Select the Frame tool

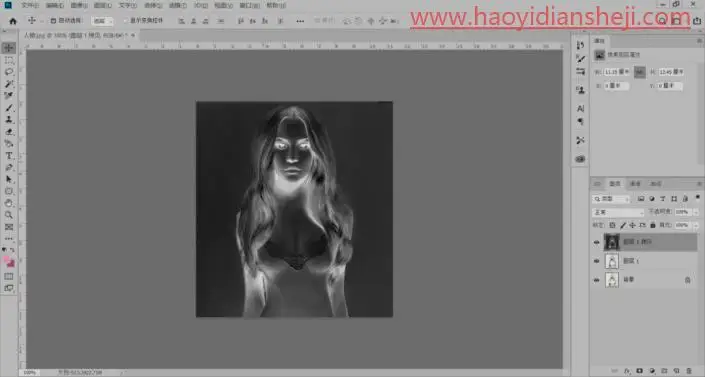pos(9,227)
